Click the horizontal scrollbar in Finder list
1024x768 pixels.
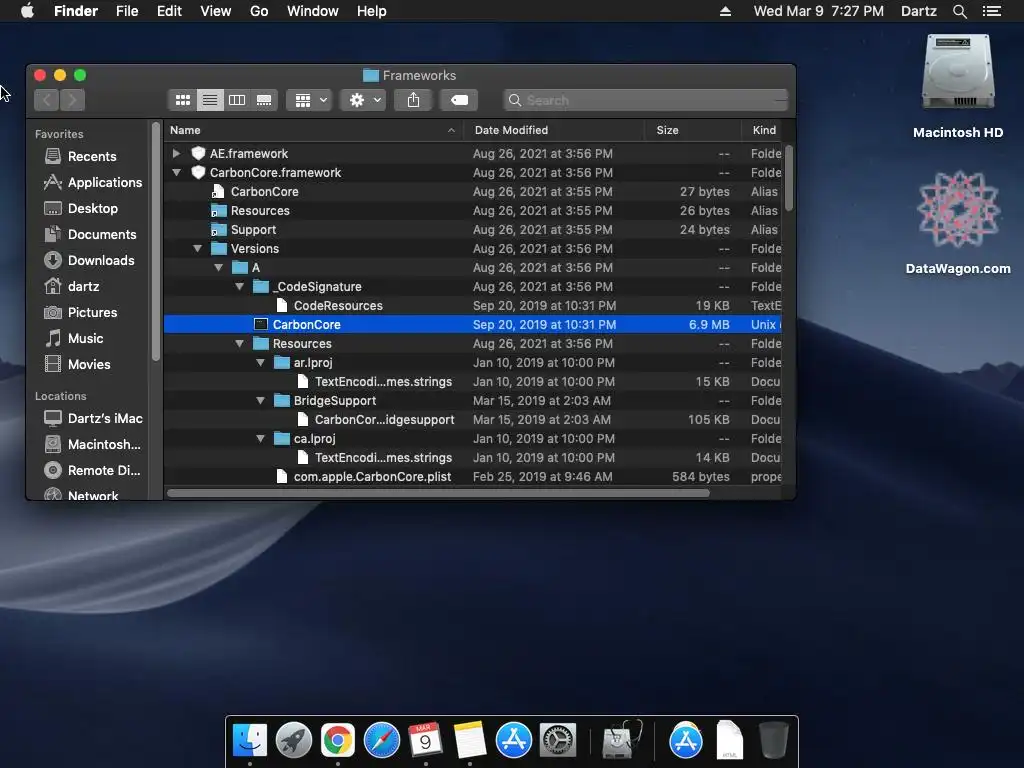pos(438,493)
